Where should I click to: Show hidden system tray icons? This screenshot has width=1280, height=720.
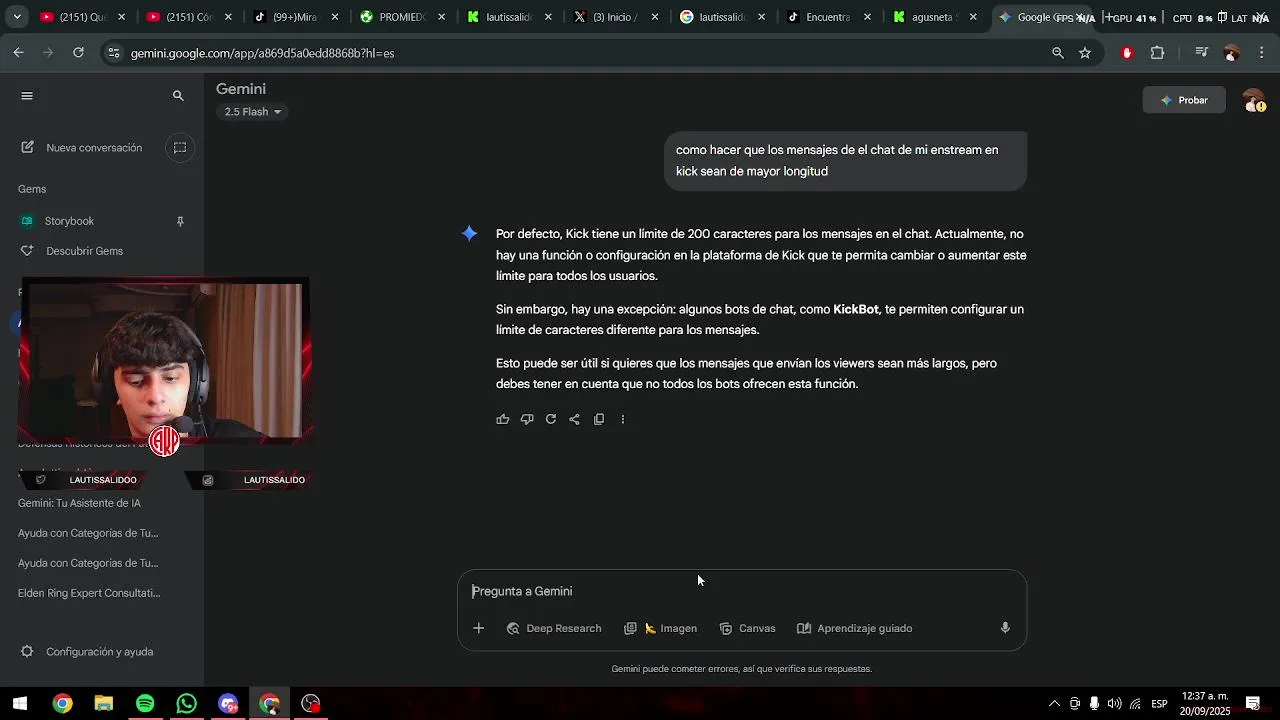1054,704
